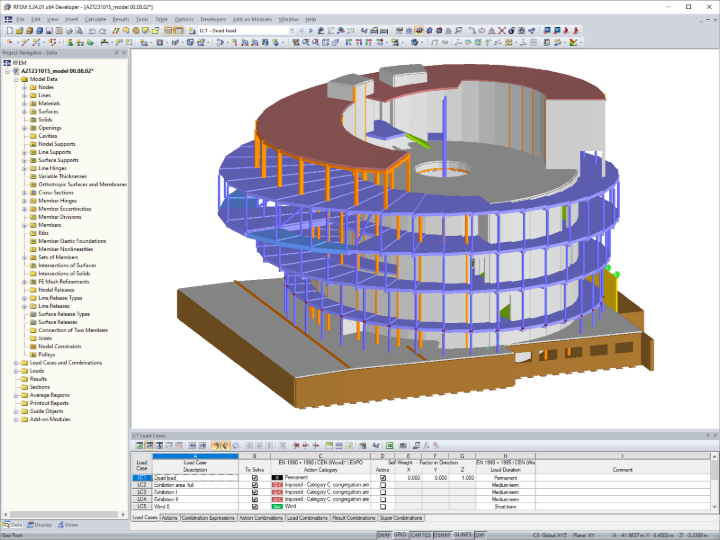
Task: Click the colored results diagram icon
Action: coord(573,42)
